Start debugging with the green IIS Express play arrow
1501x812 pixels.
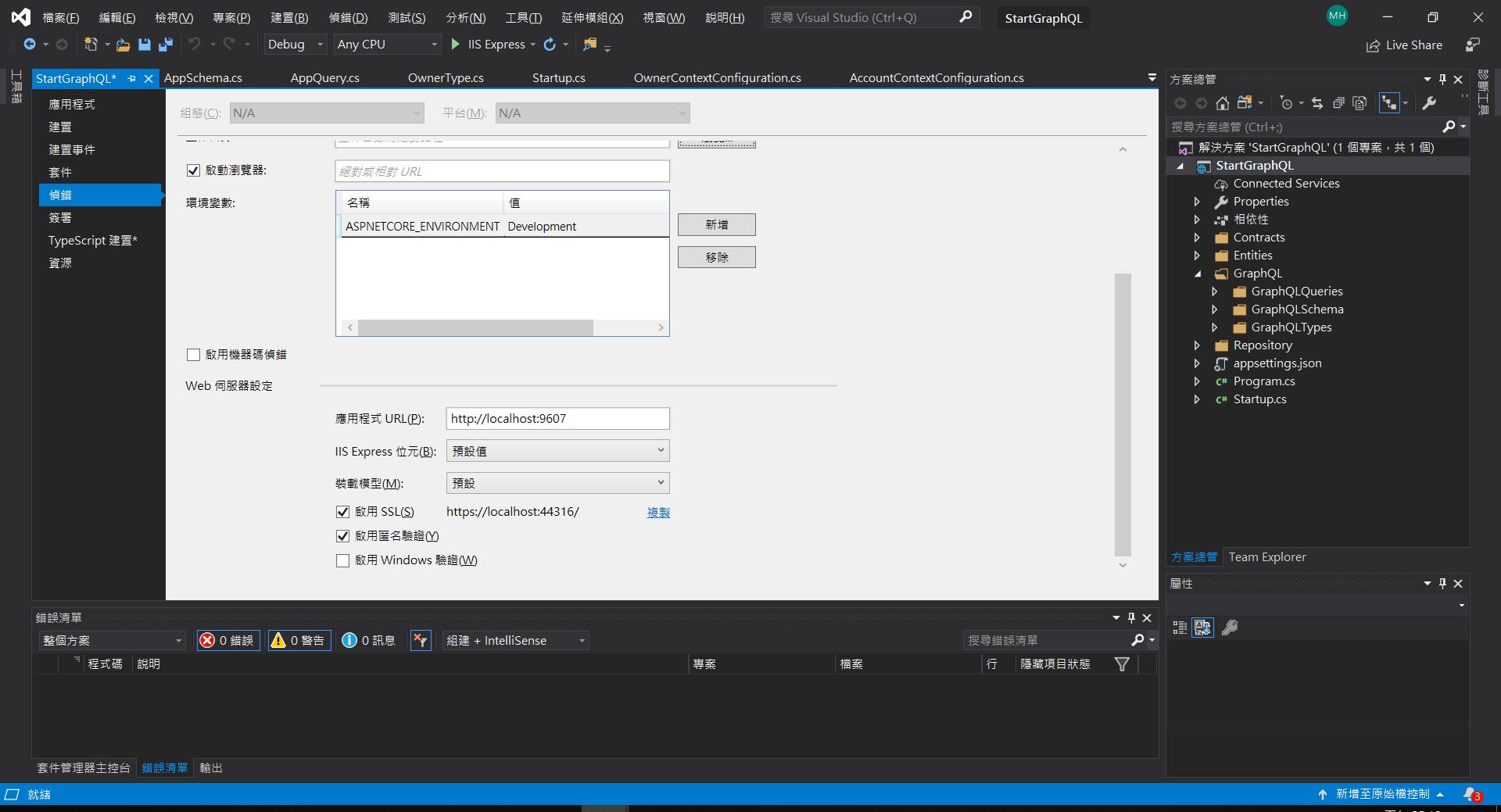456,45
